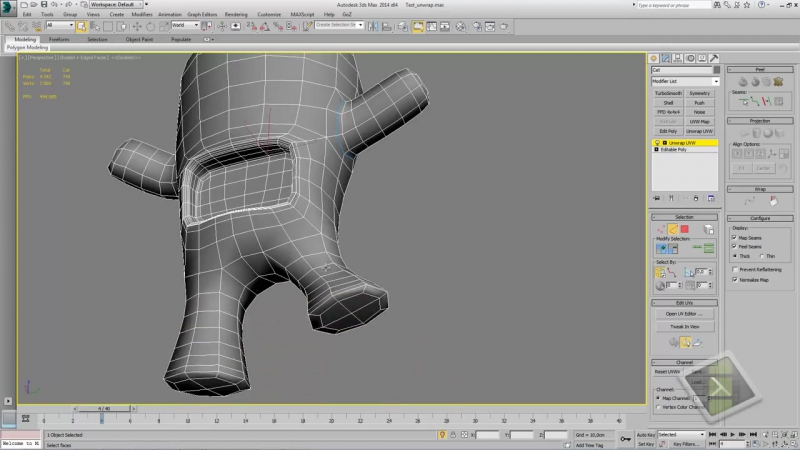800x450 pixels.
Task: Select Edge sub-object mode icon
Action: point(673,229)
